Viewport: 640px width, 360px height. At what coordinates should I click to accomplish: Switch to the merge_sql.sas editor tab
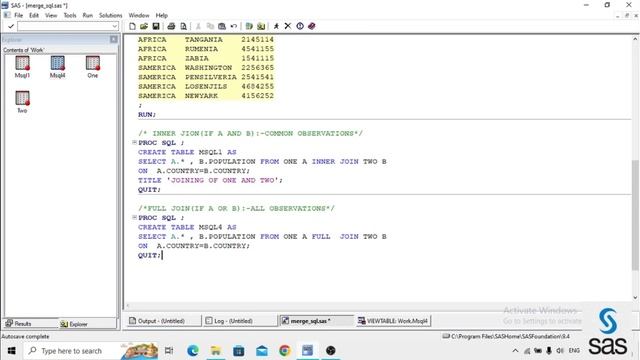316,321
